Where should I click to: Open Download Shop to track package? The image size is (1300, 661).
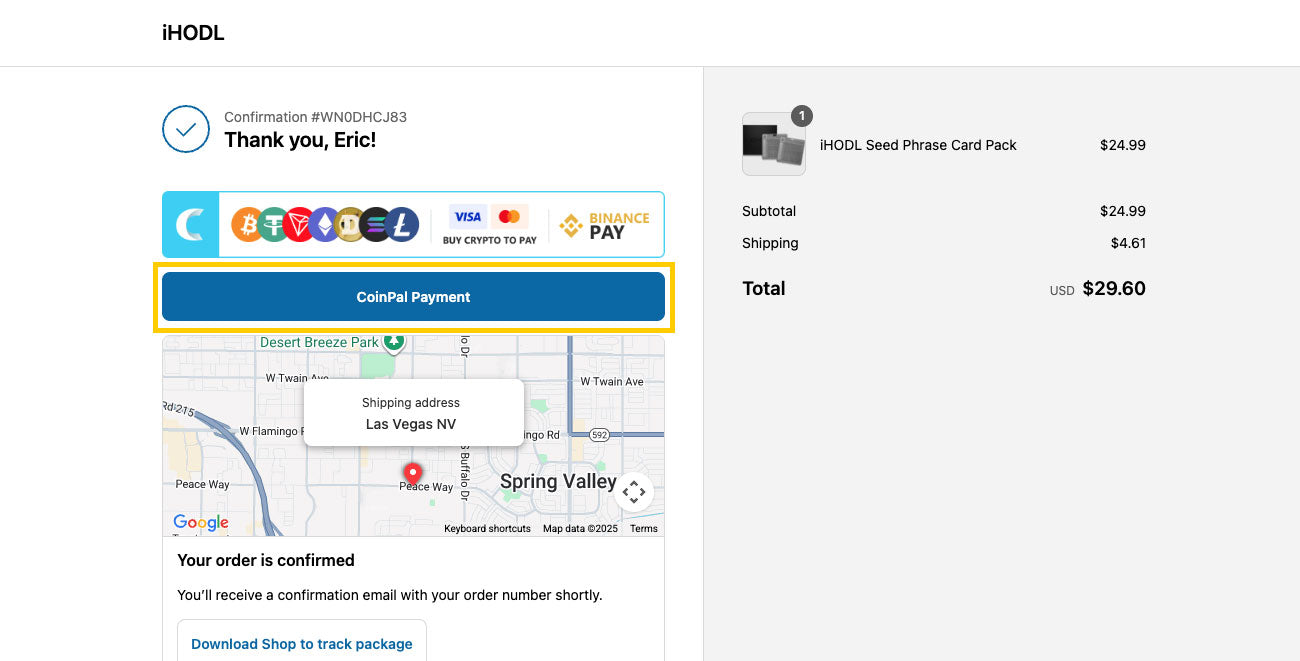click(x=302, y=644)
